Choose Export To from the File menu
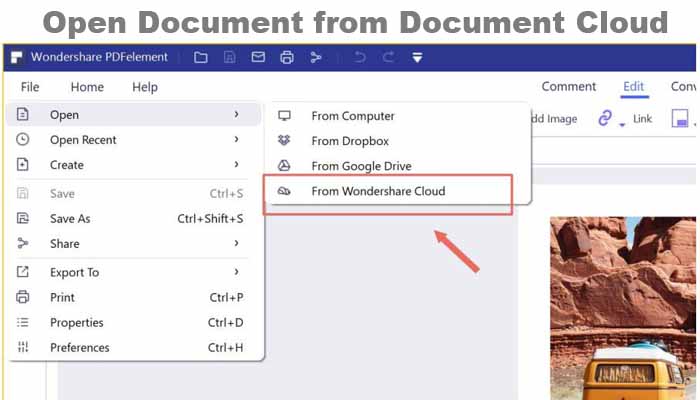 click(133, 272)
